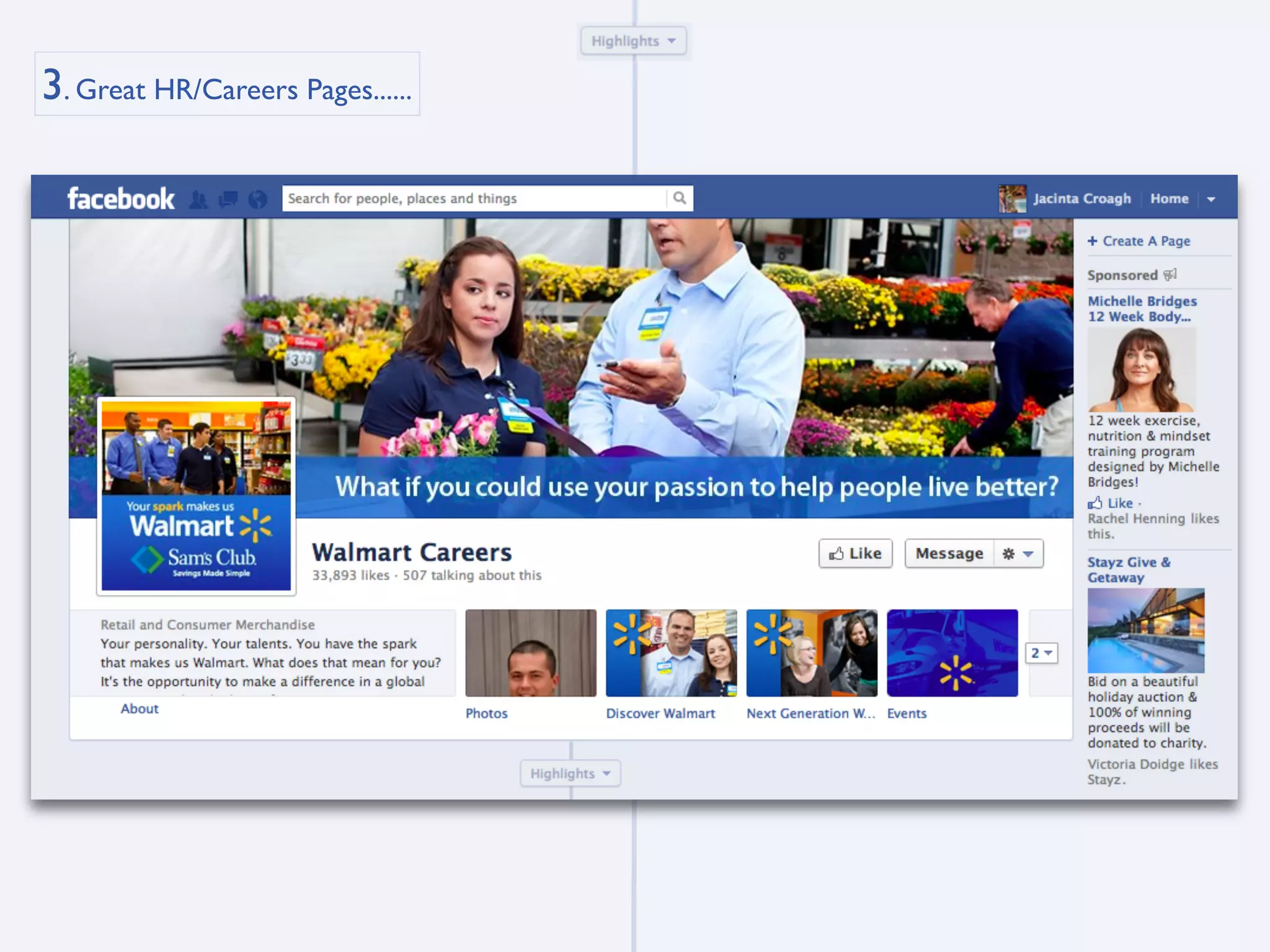Click the Stayz holiday house image

[1146, 630]
